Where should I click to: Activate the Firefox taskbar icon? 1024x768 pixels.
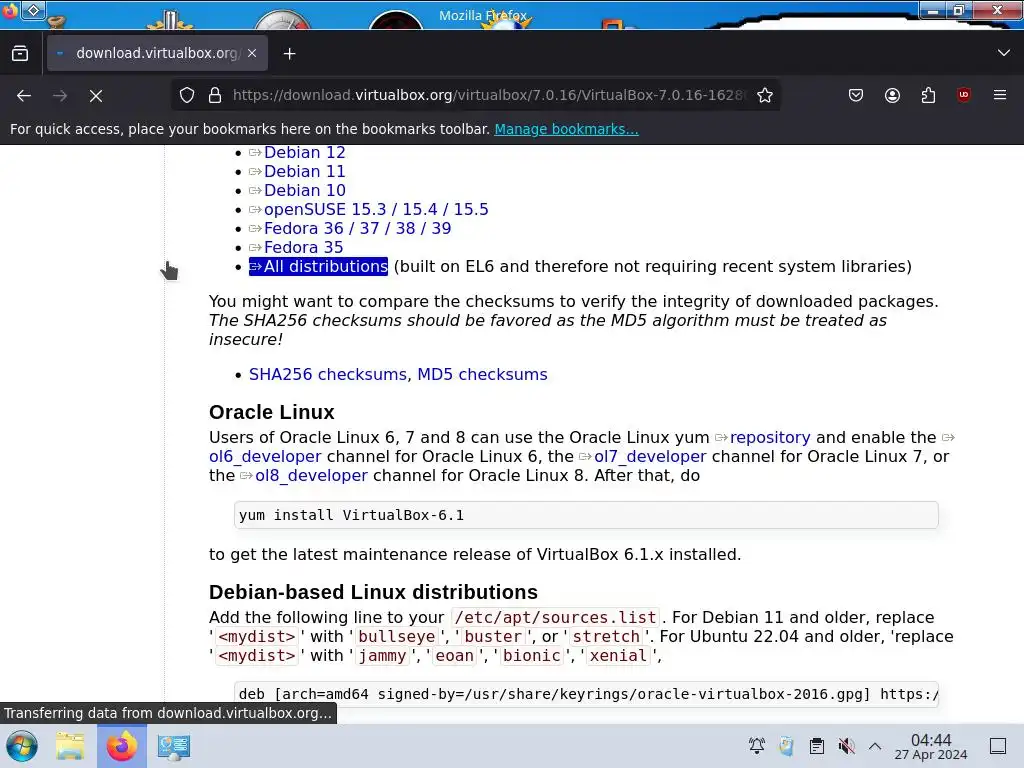point(121,746)
